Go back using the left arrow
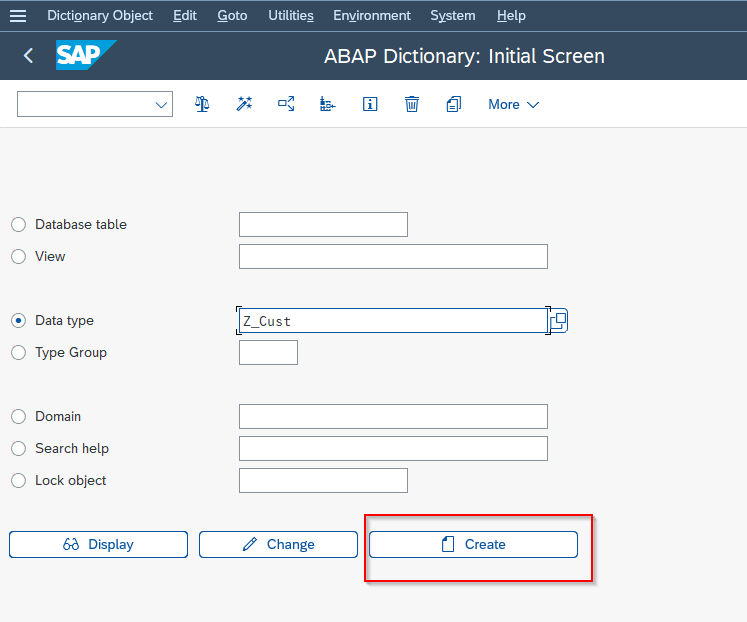 click(28, 56)
